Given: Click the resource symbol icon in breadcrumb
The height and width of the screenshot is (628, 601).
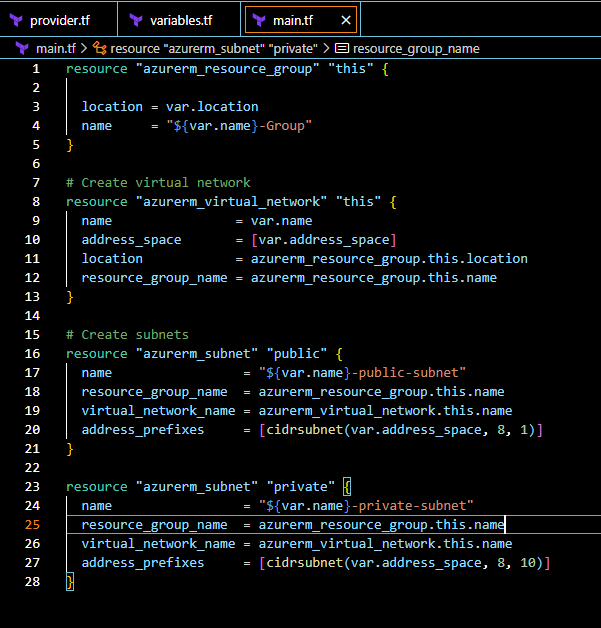Looking at the screenshot, I should (x=100, y=48).
